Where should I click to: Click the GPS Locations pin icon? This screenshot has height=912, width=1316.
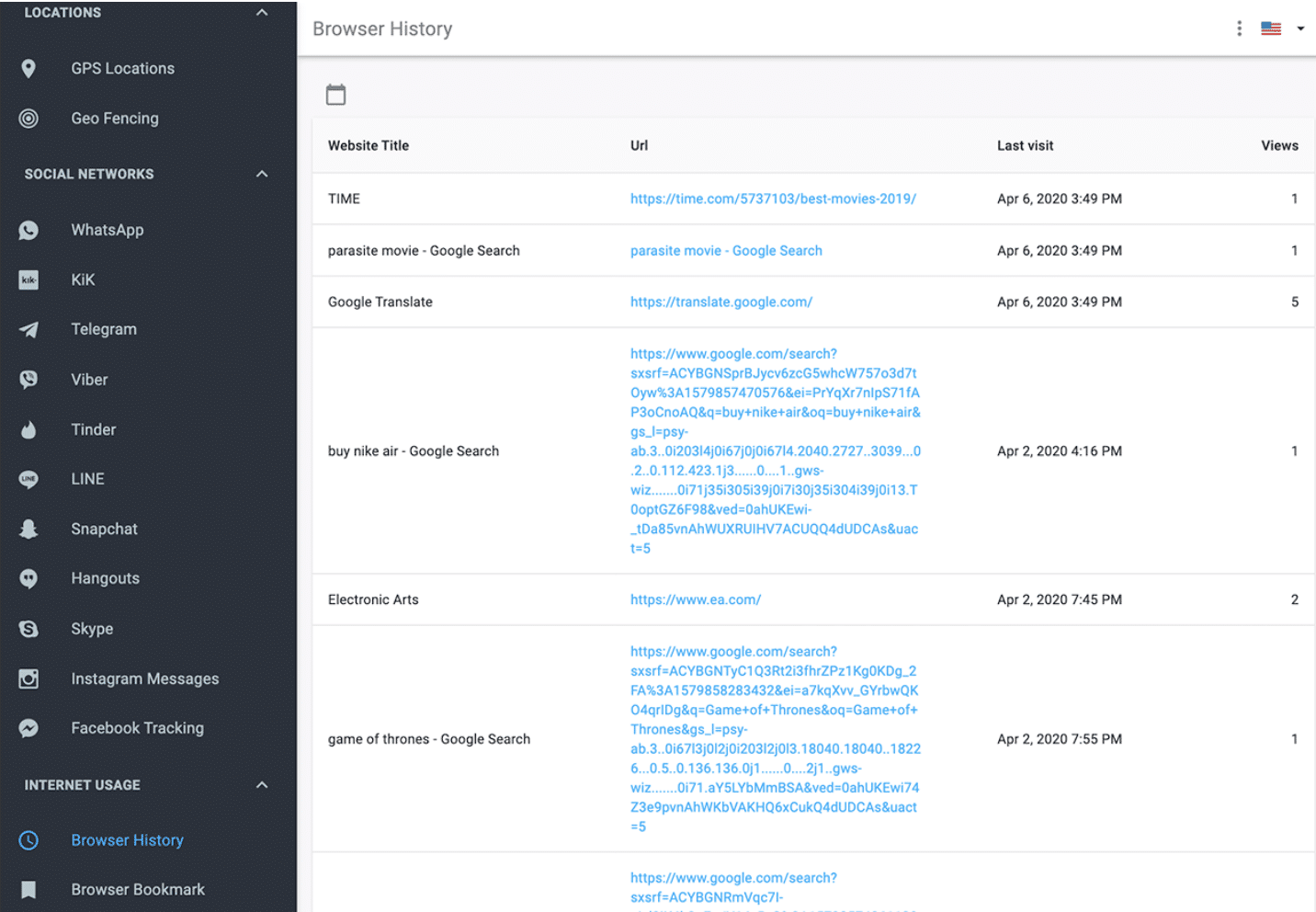(28, 69)
